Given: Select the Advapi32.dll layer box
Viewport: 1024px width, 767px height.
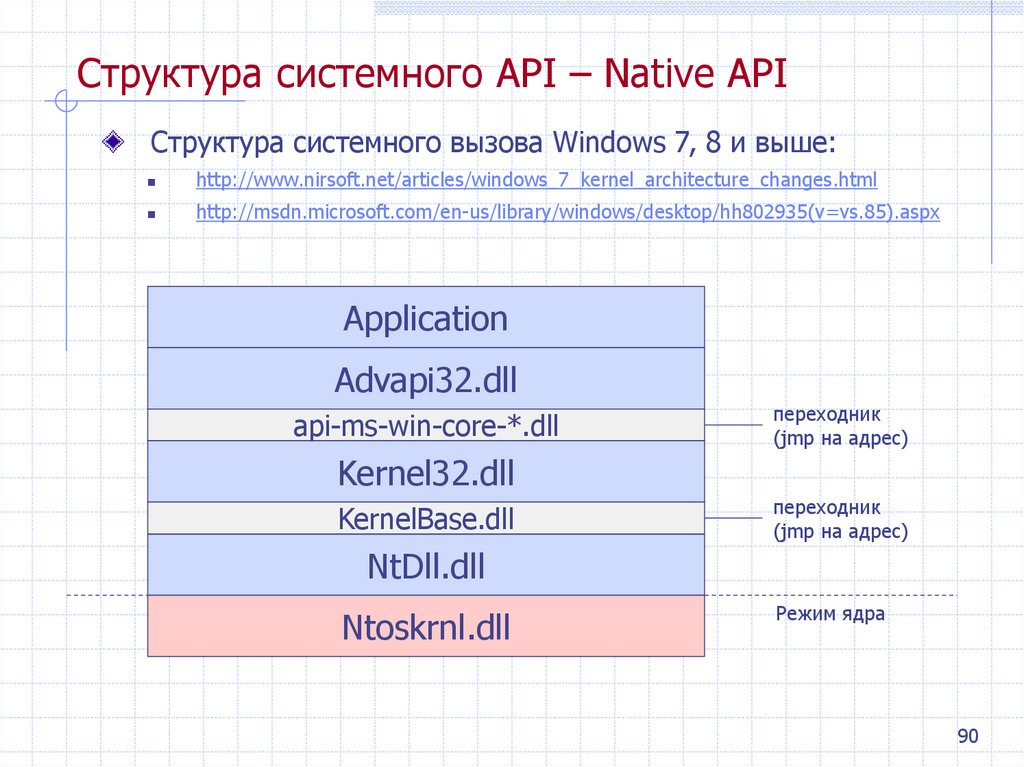Looking at the screenshot, I should click(426, 378).
